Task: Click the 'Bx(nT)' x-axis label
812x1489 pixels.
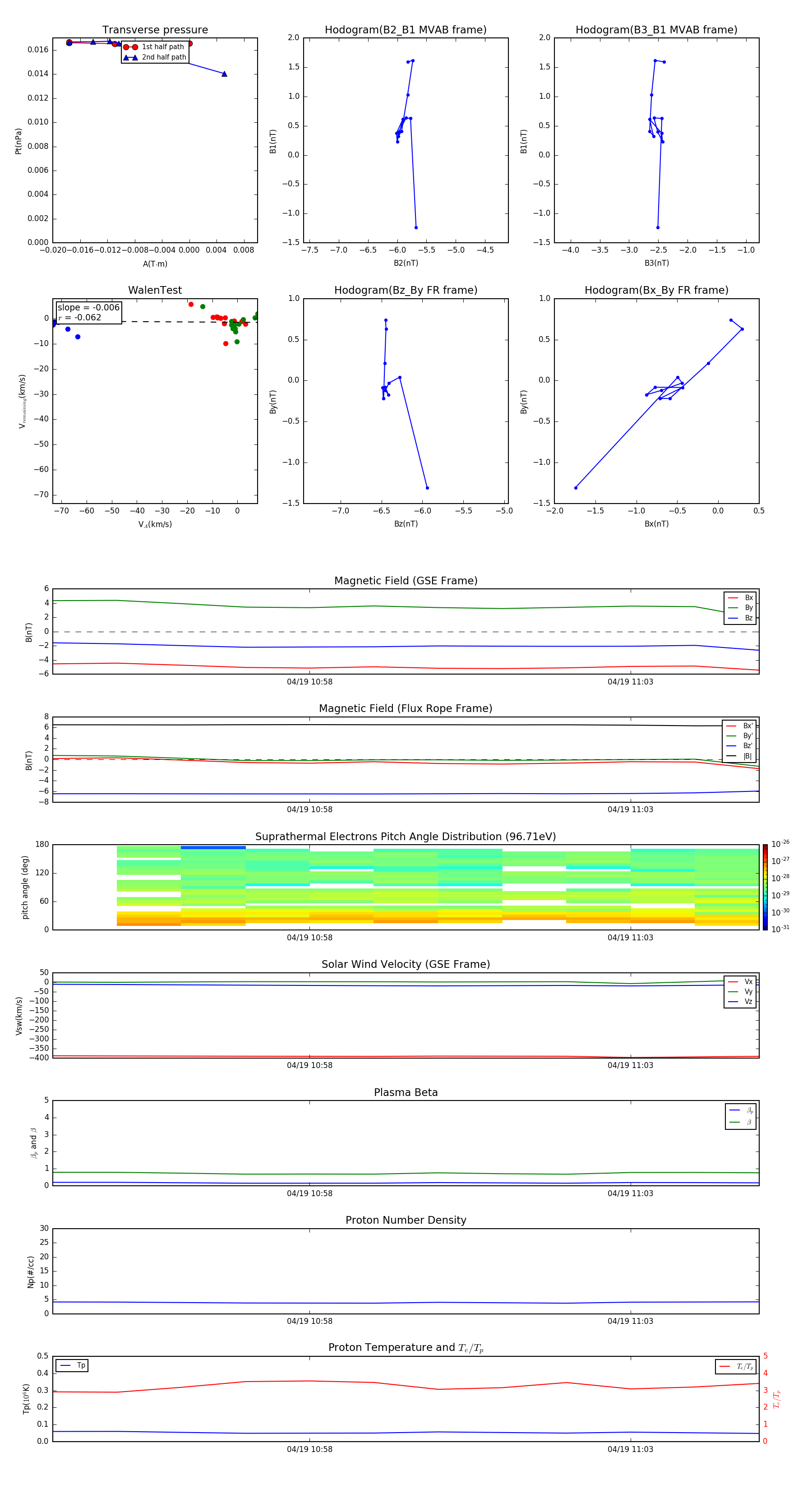Action: (656, 524)
